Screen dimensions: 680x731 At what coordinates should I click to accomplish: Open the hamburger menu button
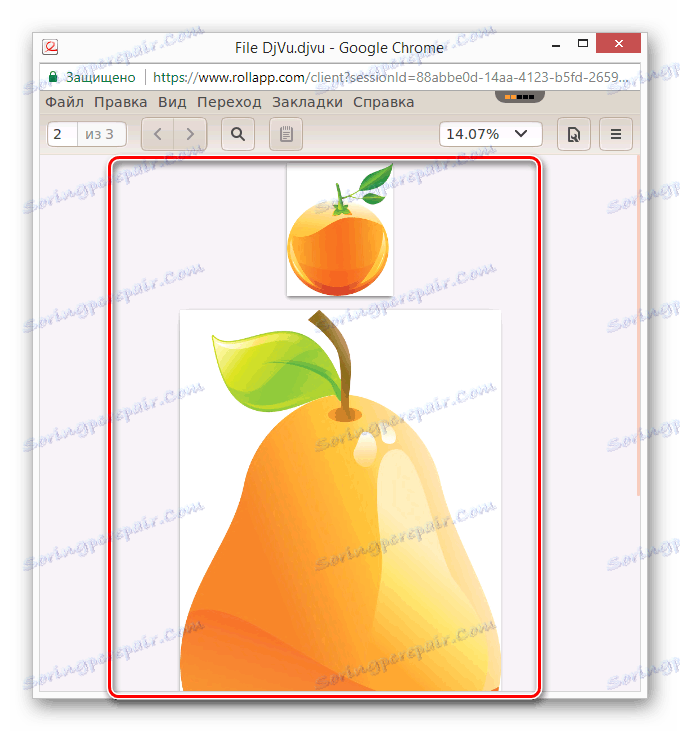coord(615,134)
